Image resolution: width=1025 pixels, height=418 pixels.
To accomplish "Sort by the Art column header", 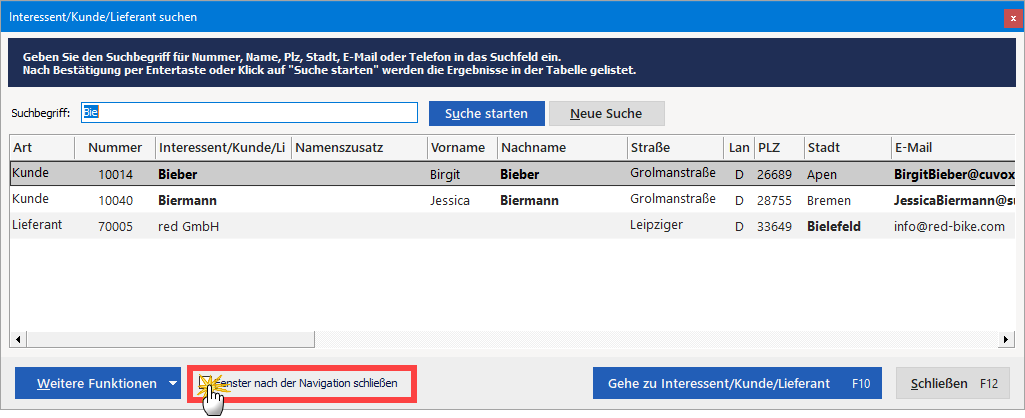I will [x=42, y=148].
